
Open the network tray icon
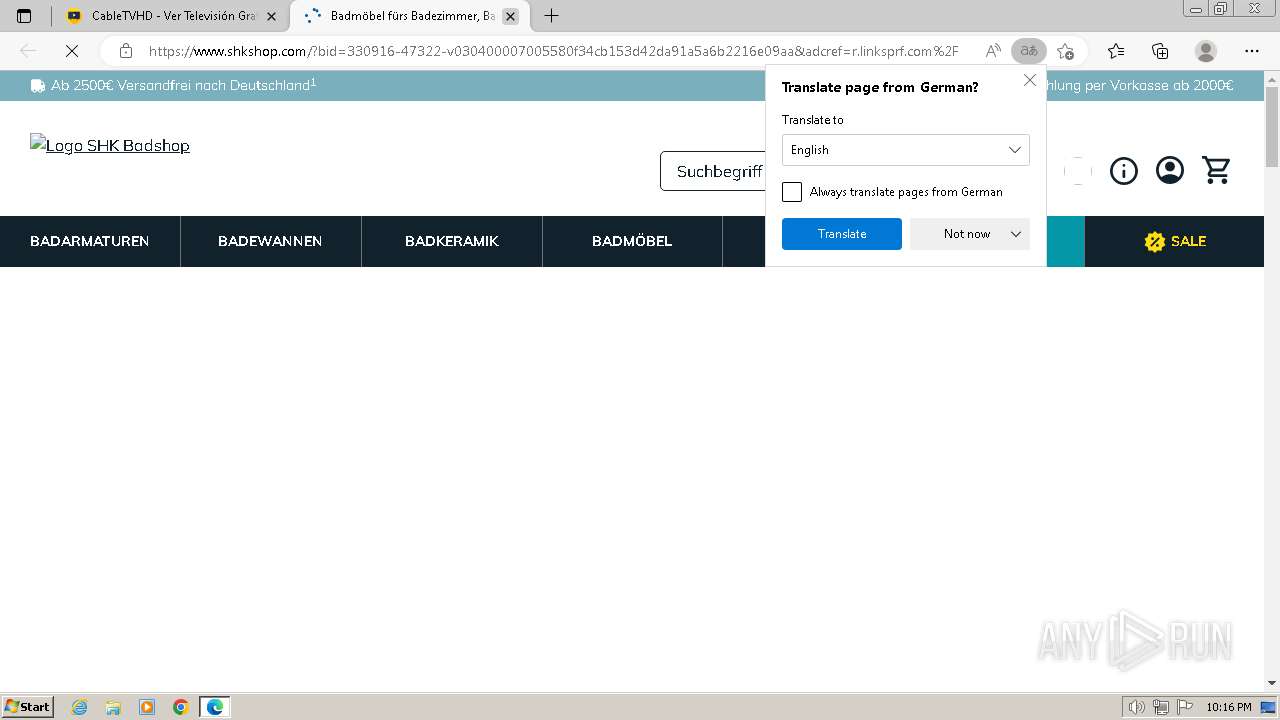(1161, 707)
